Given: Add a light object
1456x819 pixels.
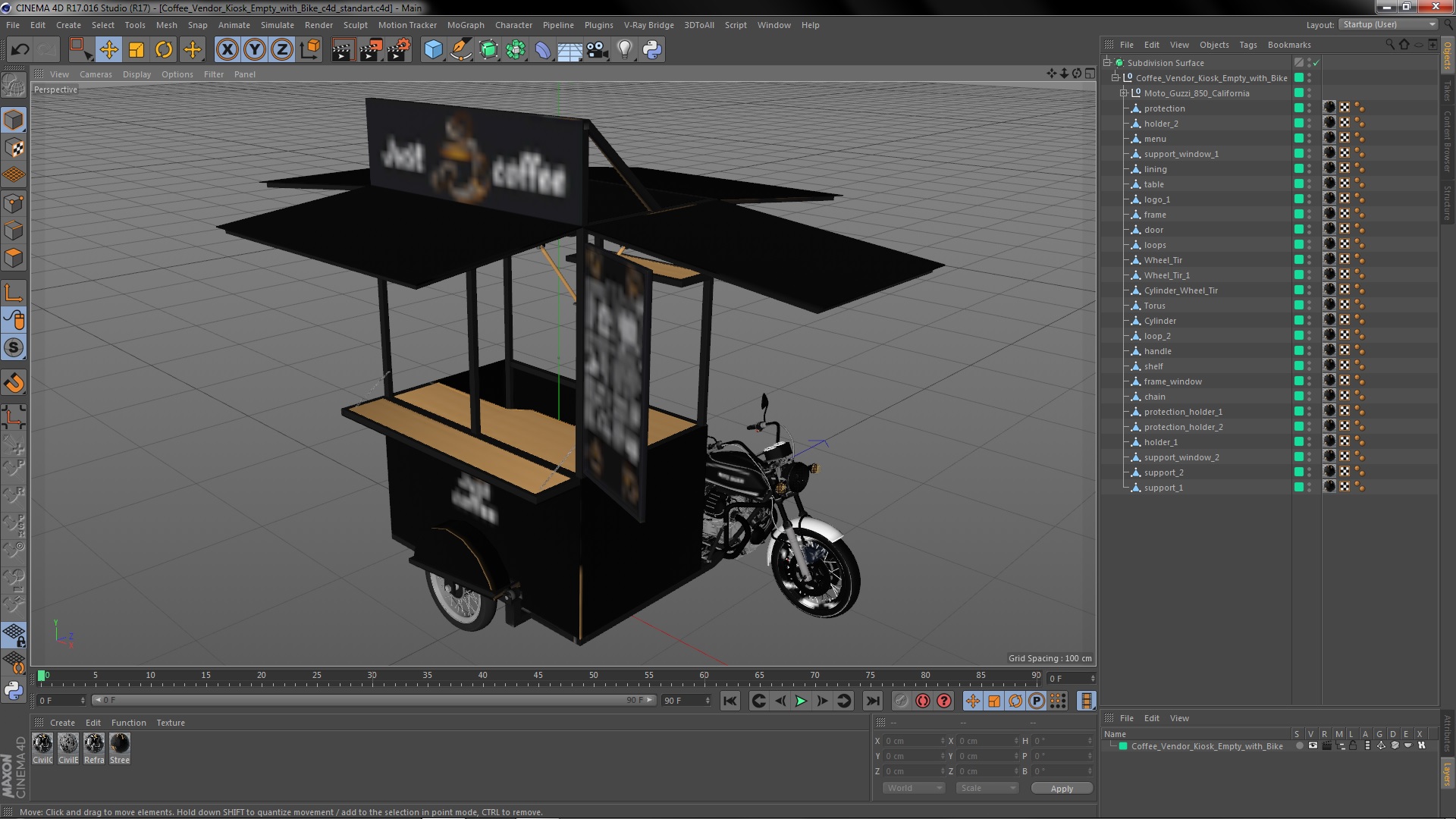Looking at the screenshot, I should (625, 50).
